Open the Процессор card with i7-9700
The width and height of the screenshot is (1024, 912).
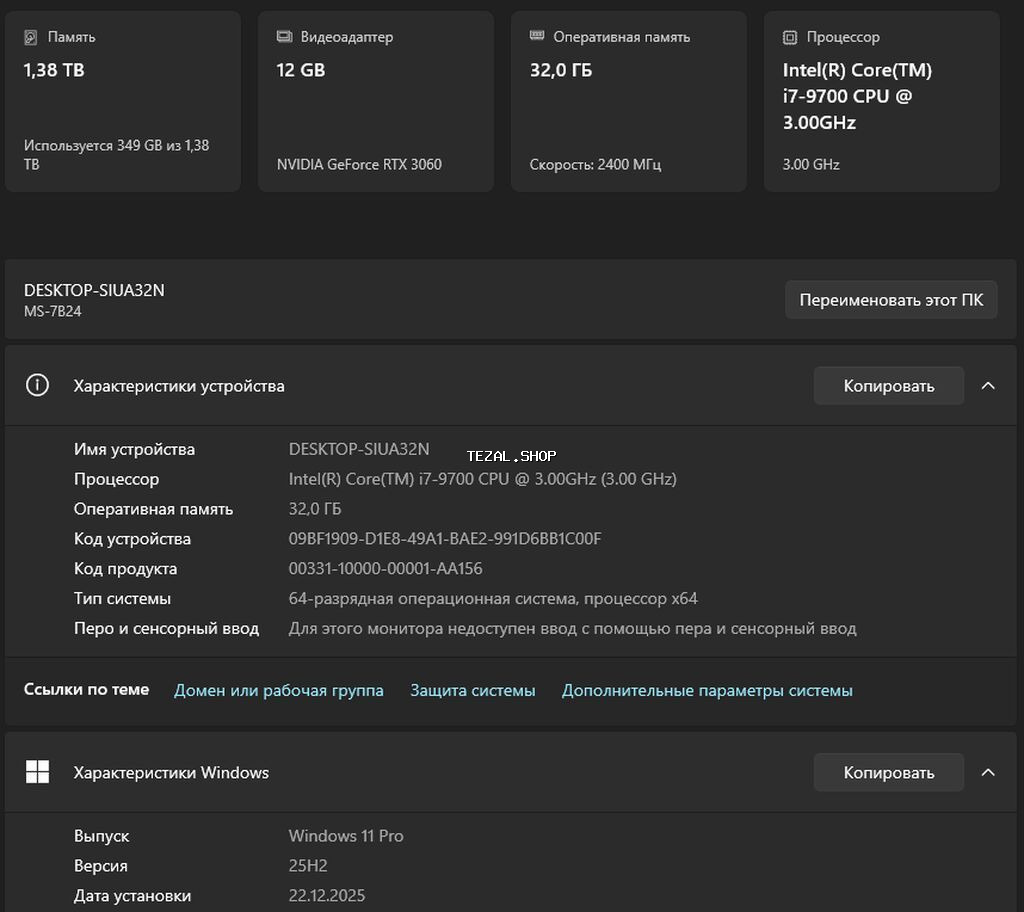(x=882, y=101)
